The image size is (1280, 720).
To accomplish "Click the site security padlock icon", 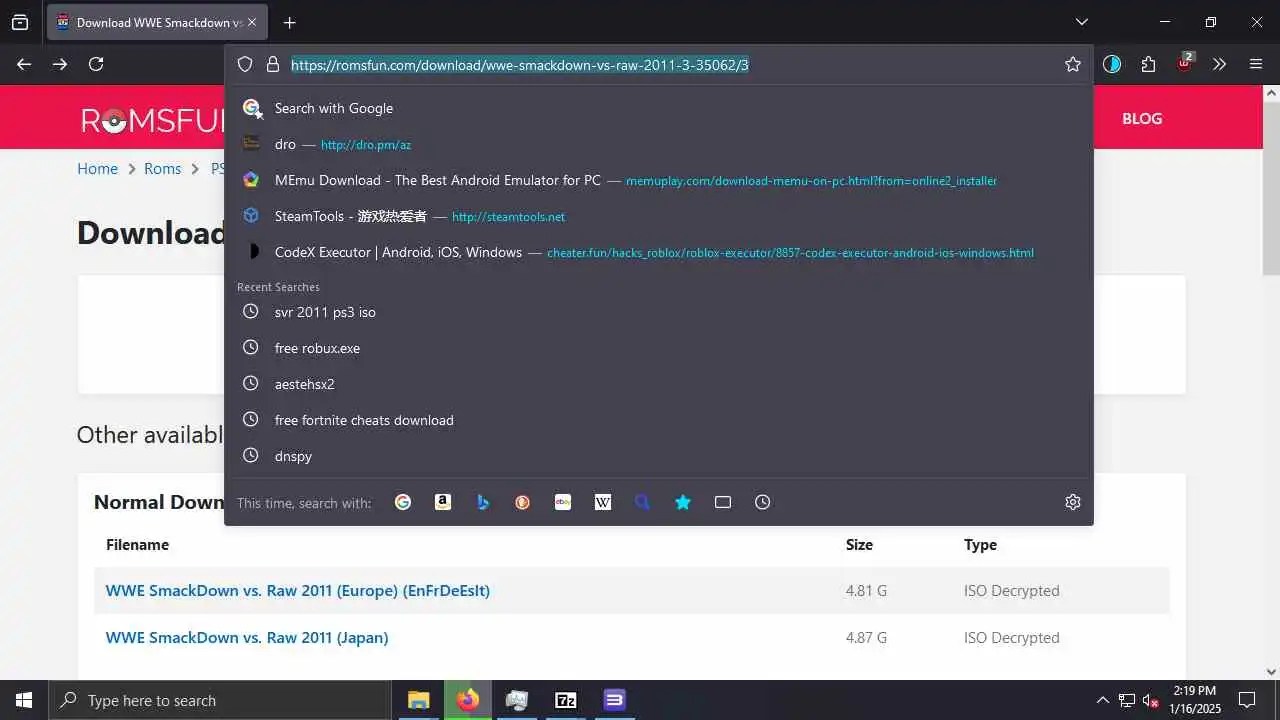I will pyautogui.click(x=272, y=64).
